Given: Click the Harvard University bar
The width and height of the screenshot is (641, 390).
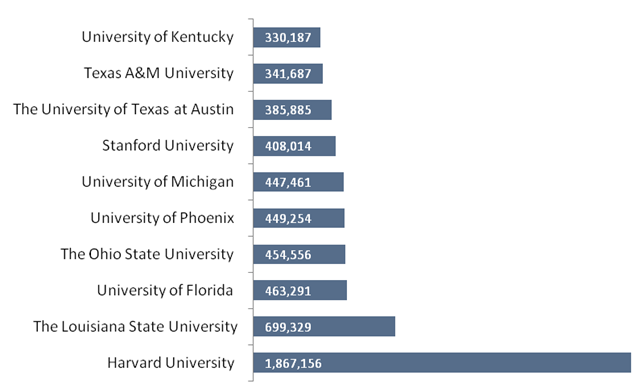Looking at the screenshot, I should click(442, 363).
